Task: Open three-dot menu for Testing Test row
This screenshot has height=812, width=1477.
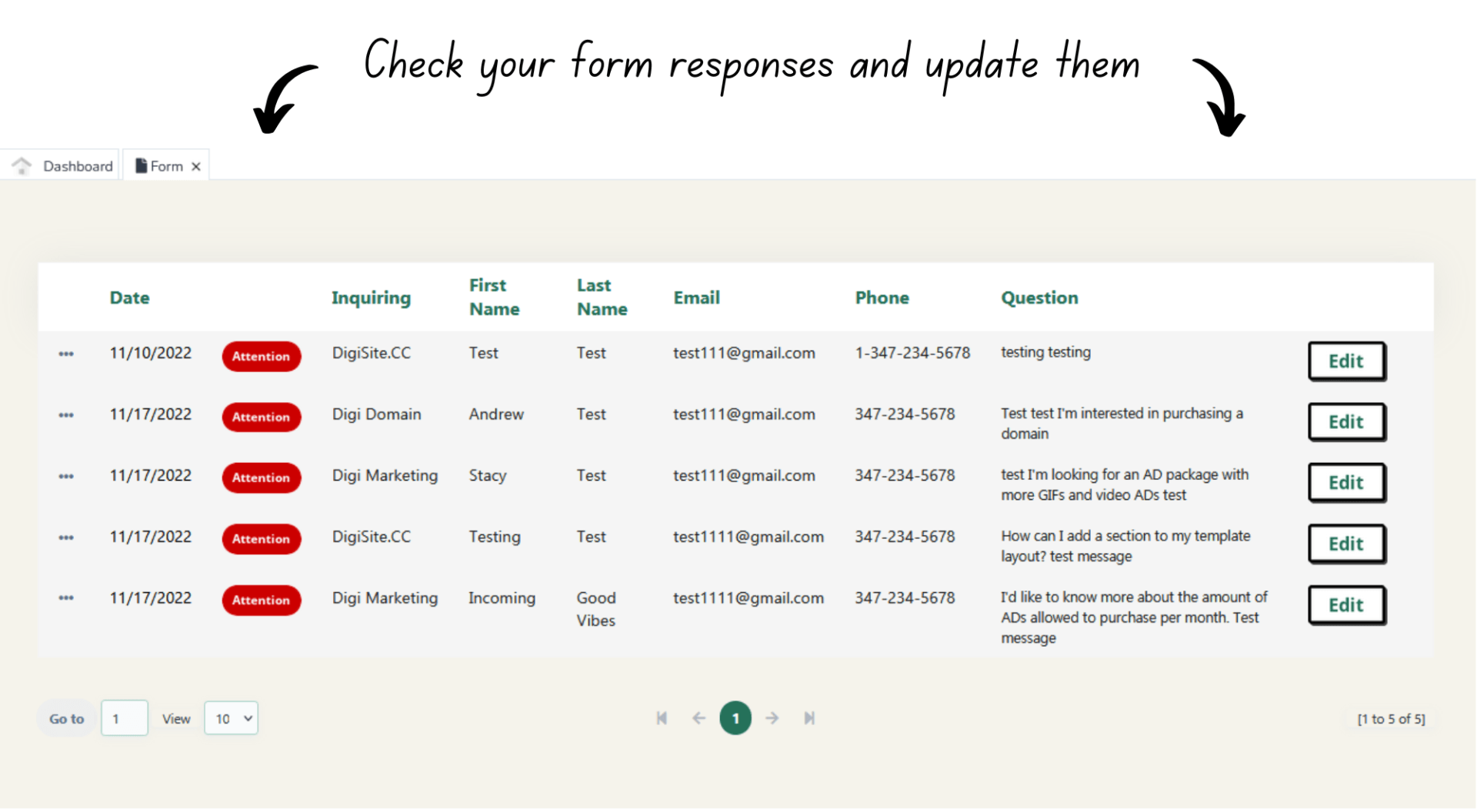Action: [66, 537]
